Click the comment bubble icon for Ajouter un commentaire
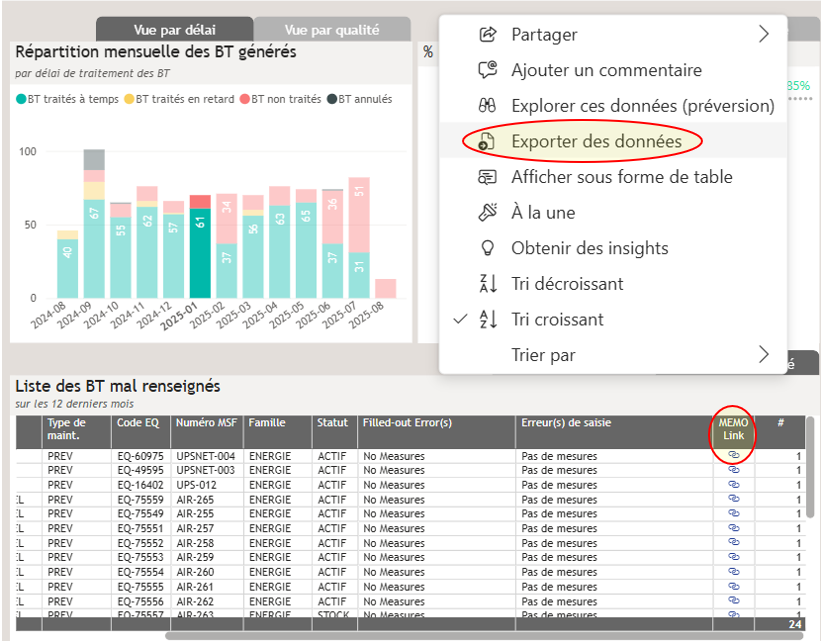821x641 pixels. [488, 71]
